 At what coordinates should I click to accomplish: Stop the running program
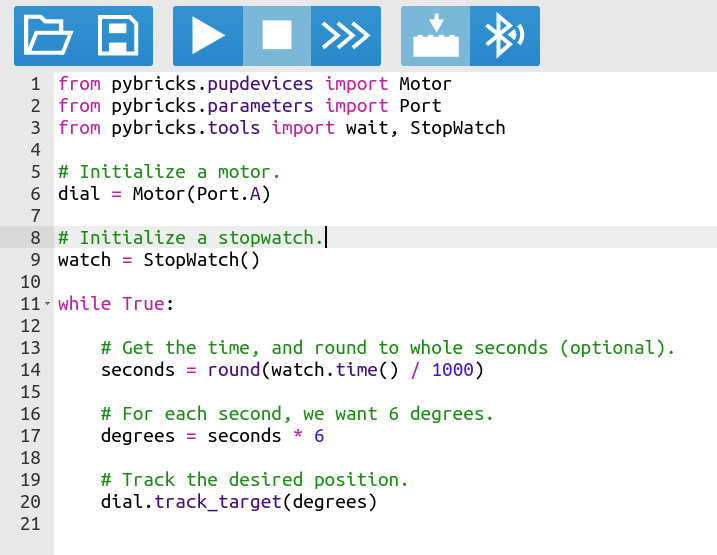point(277,36)
